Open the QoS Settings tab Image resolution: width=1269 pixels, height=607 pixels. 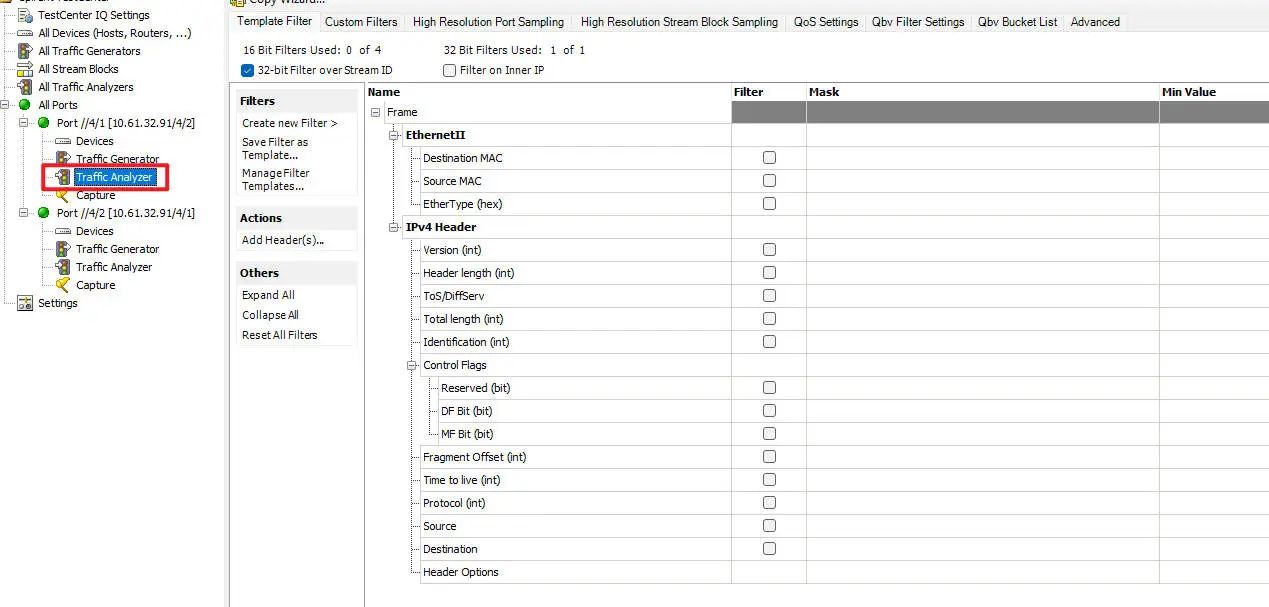point(826,22)
